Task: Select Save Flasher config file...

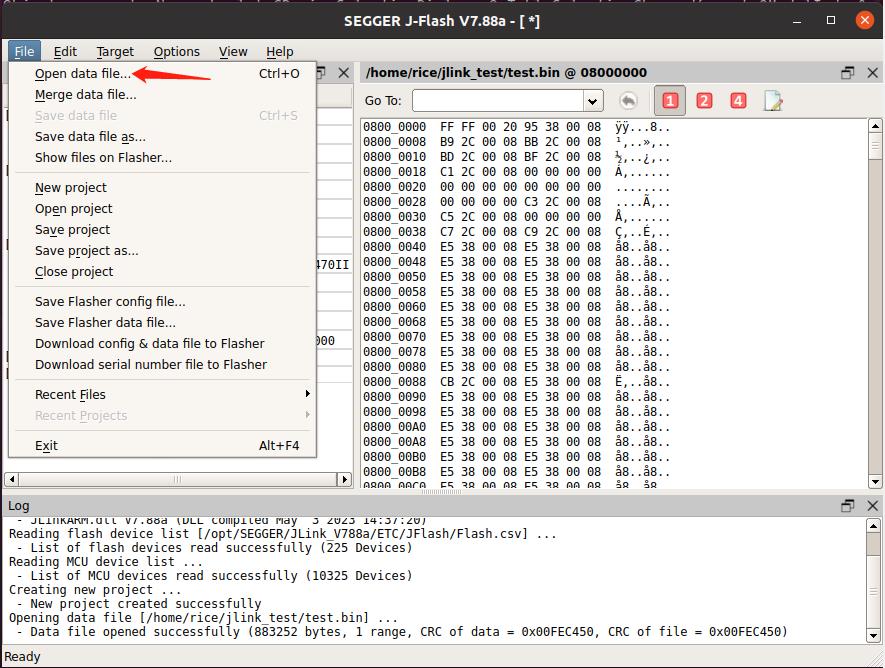Action: click(163, 301)
